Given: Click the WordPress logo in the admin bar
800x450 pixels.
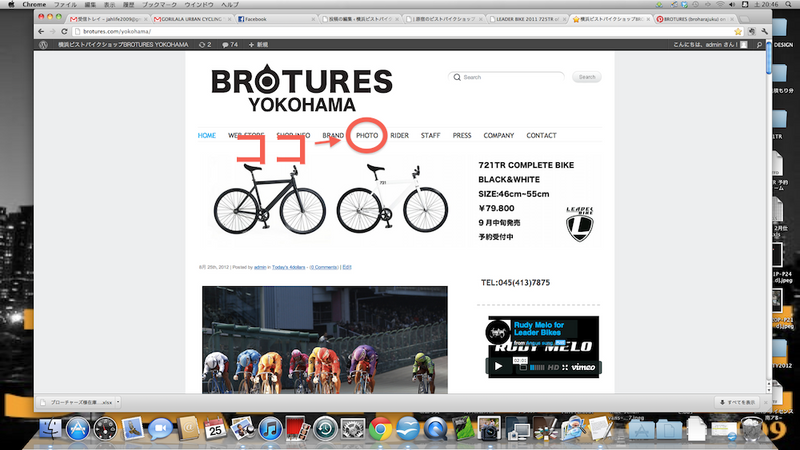Looking at the screenshot, I should [43, 45].
